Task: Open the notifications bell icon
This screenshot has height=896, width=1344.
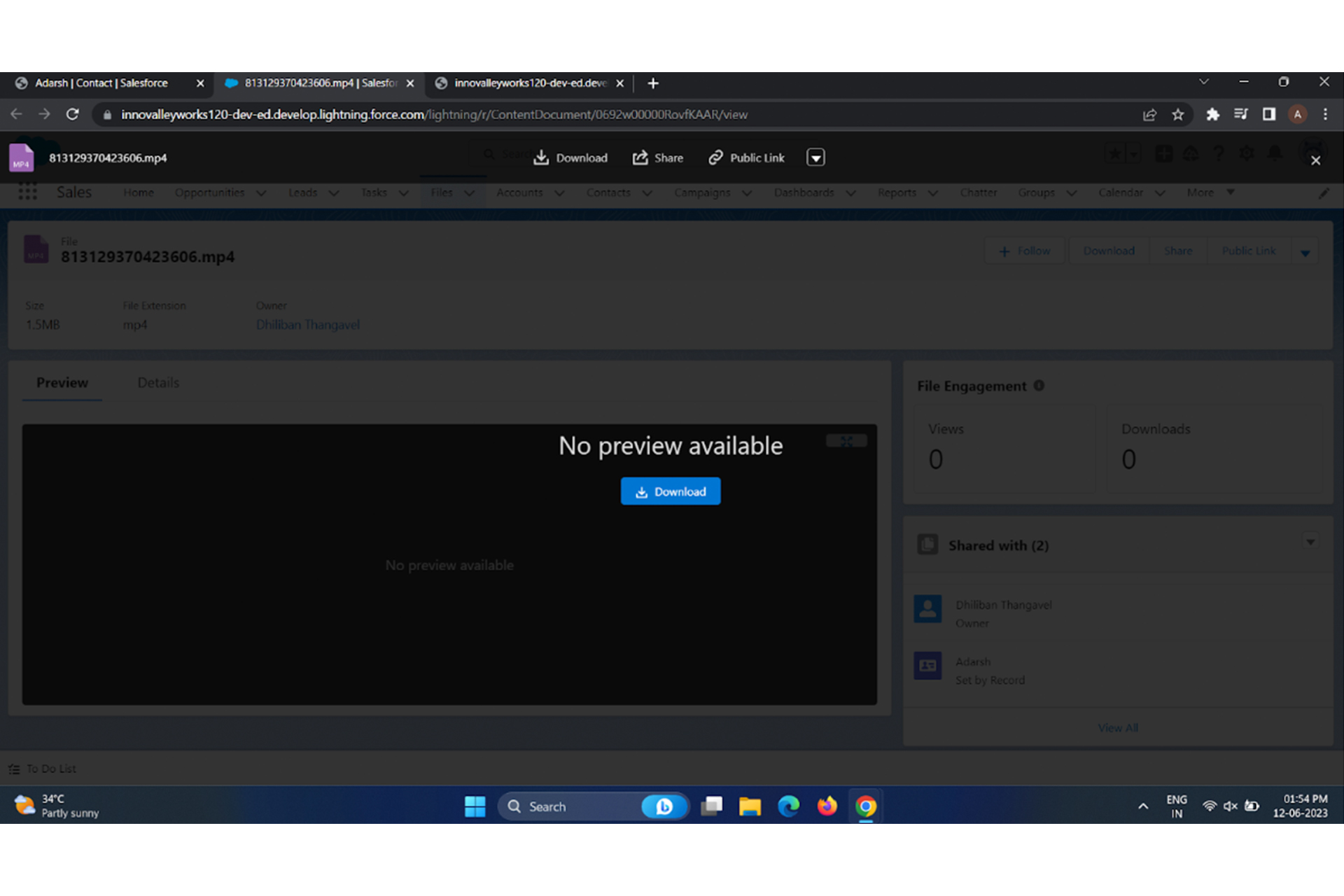Action: coord(1275,153)
